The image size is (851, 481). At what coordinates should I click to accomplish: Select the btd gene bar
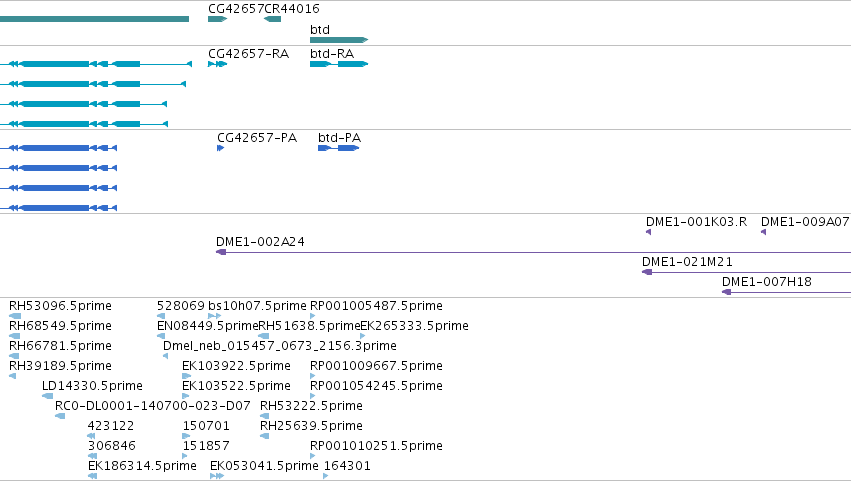click(339, 40)
